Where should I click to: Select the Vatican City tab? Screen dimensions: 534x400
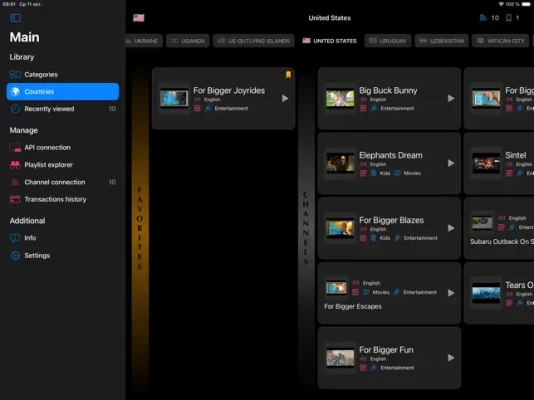pyautogui.click(x=500, y=41)
